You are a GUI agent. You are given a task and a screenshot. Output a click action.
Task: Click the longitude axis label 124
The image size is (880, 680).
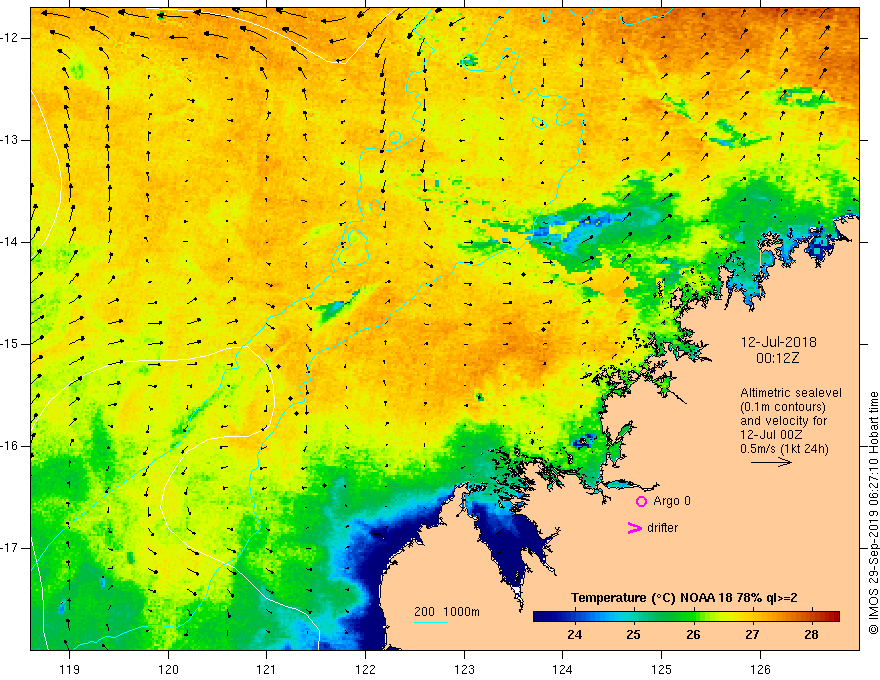(562, 669)
